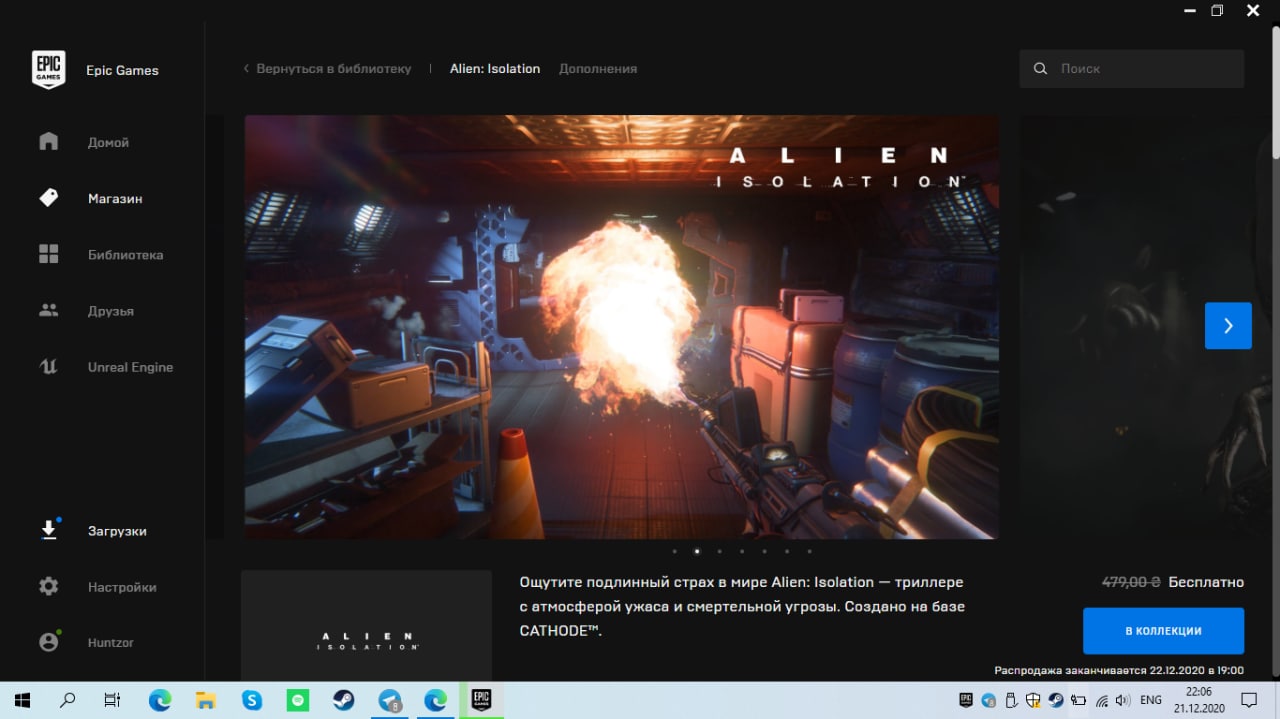Open Магазин in the sidebar
Viewport: 1280px width, 719px height.
[x=115, y=198]
